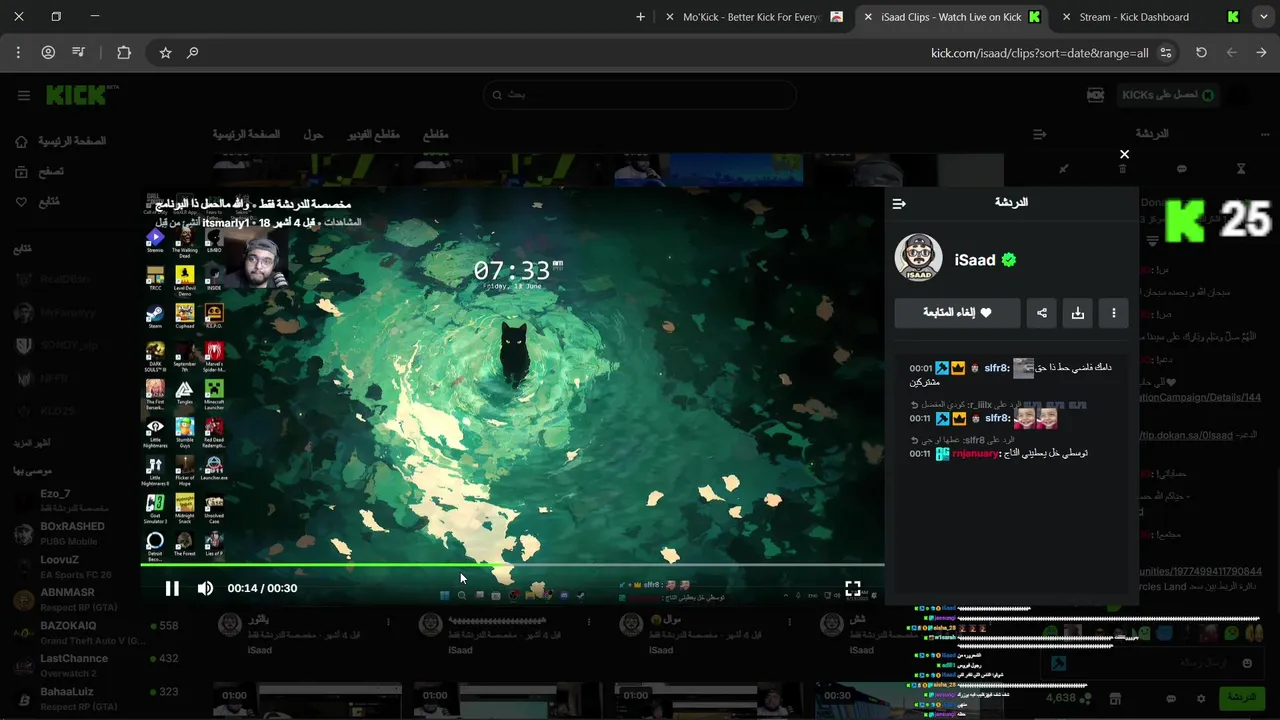
Task: Toggle fullscreen on the clip player
Action: click(x=853, y=588)
